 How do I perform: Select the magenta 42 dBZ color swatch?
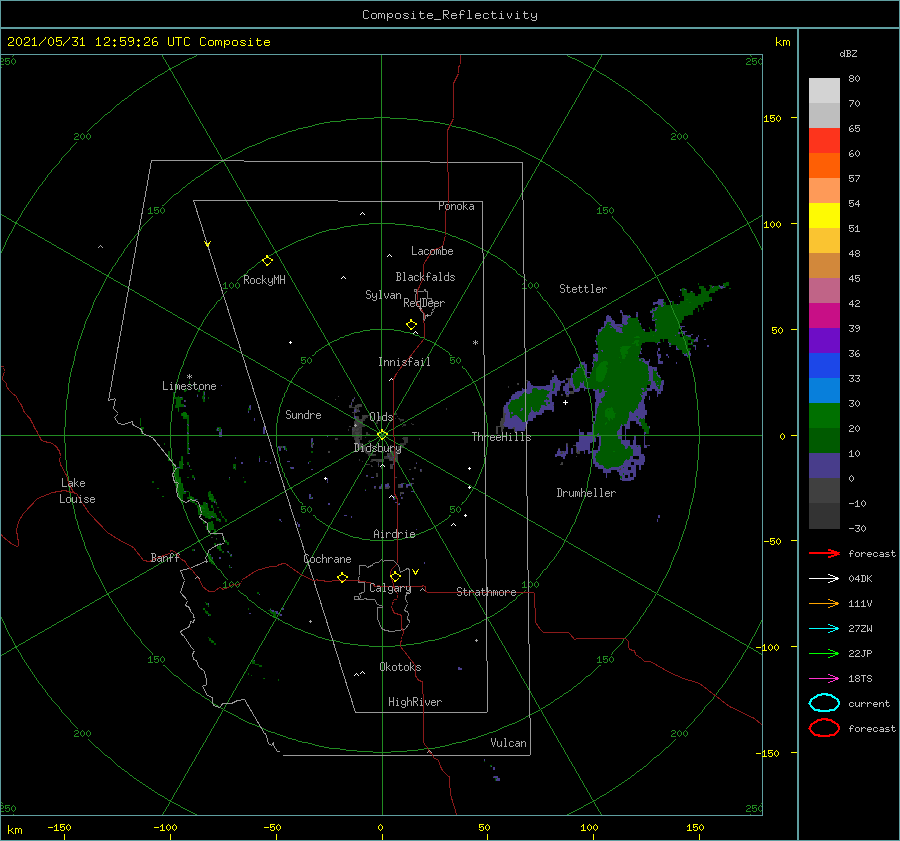[x=824, y=315]
